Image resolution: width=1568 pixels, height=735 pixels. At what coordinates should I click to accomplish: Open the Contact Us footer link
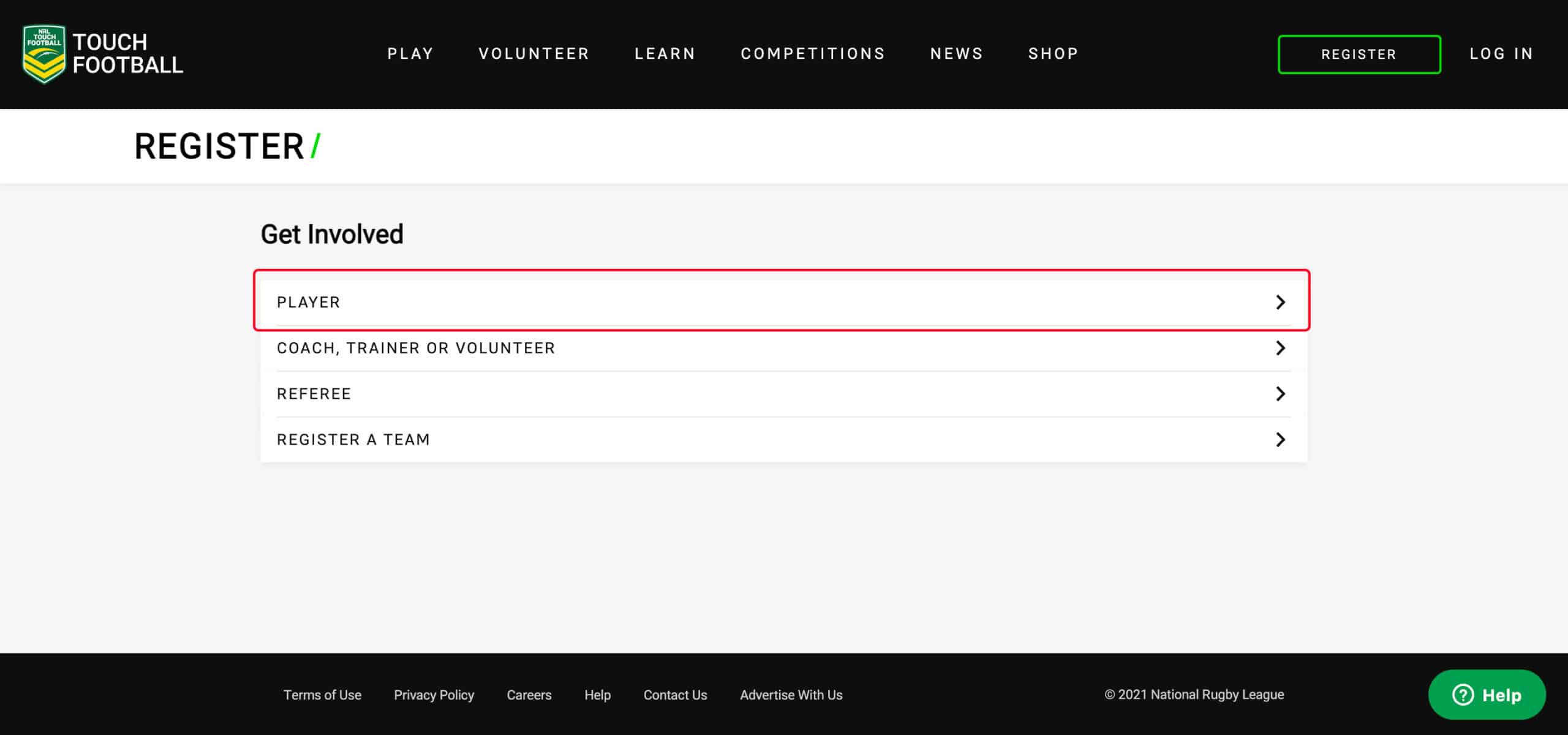point(675,695)
